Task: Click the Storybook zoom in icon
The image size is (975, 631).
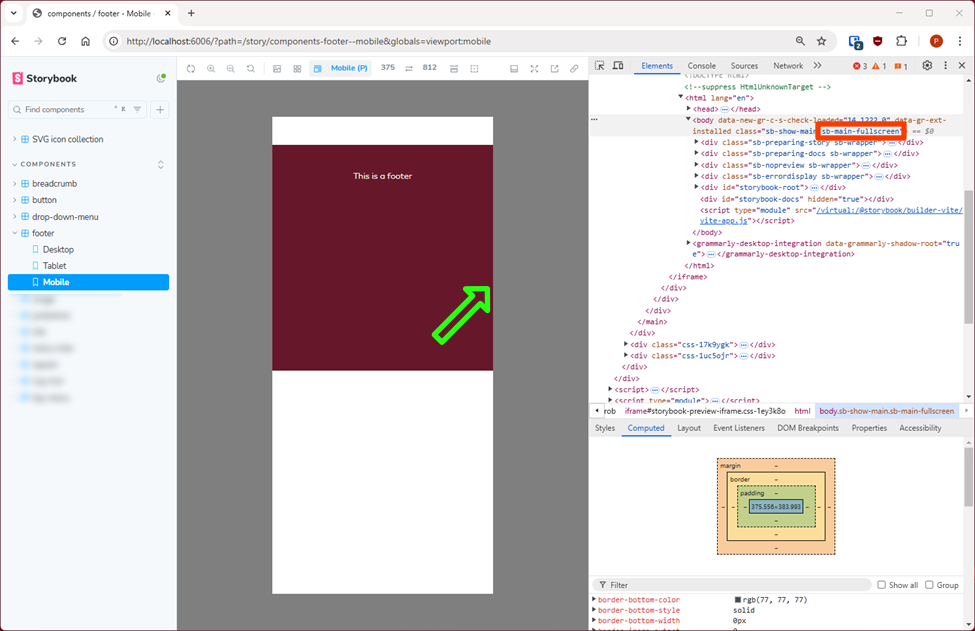Action: tap(211, 68)
